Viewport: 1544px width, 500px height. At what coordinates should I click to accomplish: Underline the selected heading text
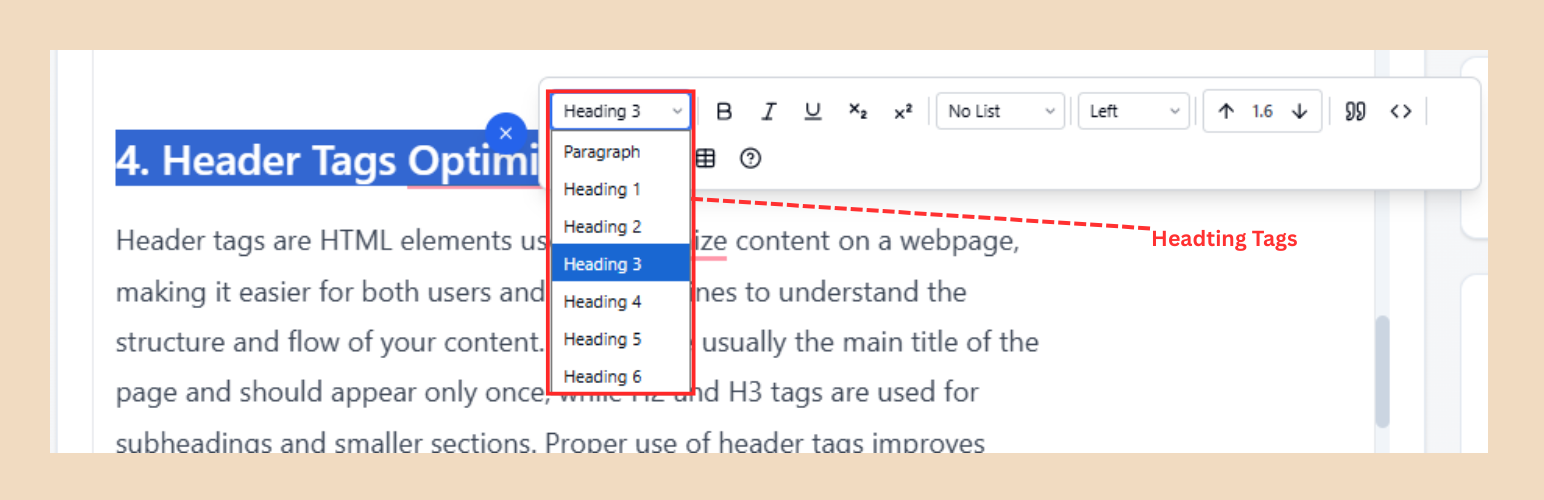813,111
